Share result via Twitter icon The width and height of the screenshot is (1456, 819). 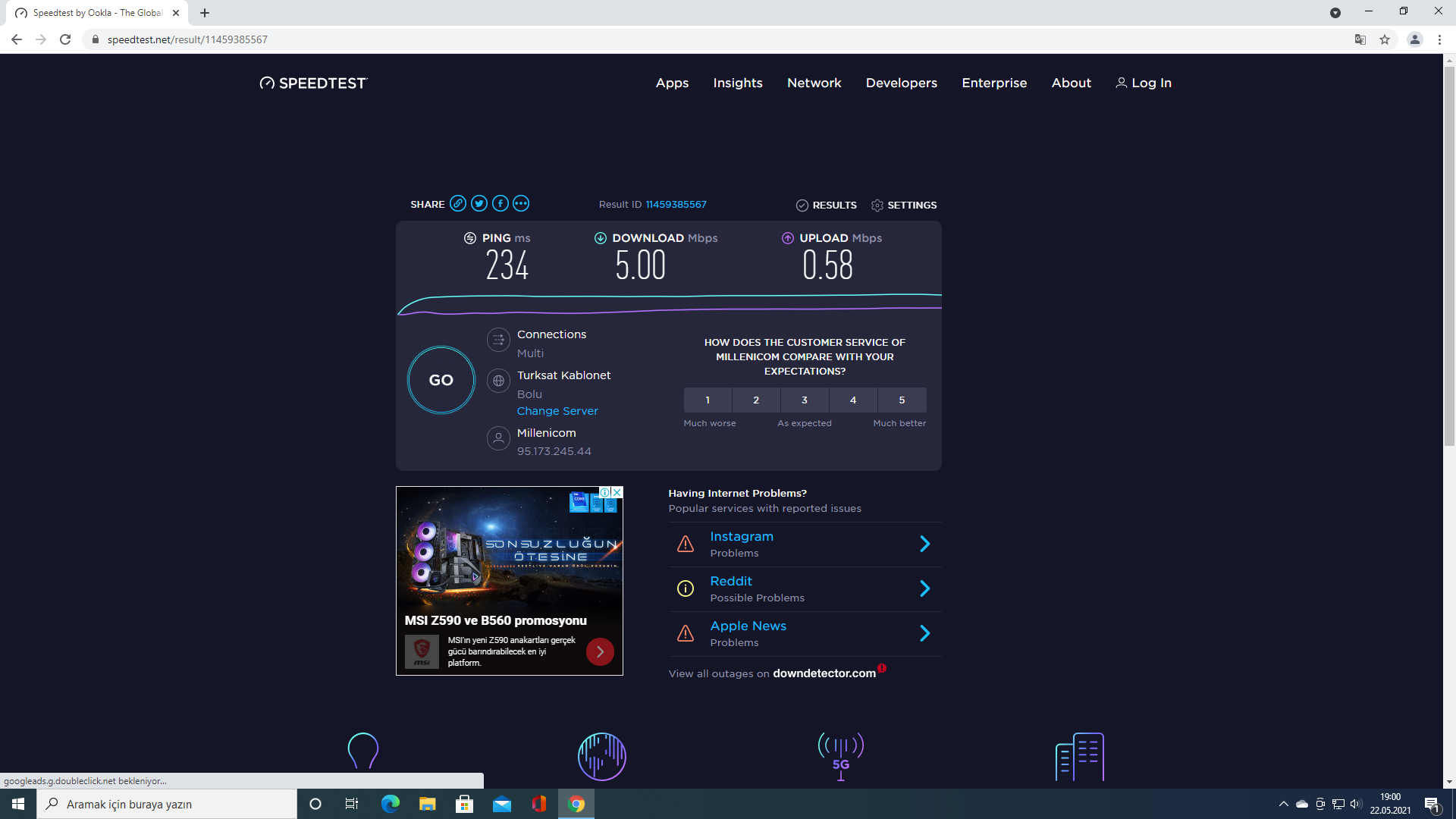point(479,204)
